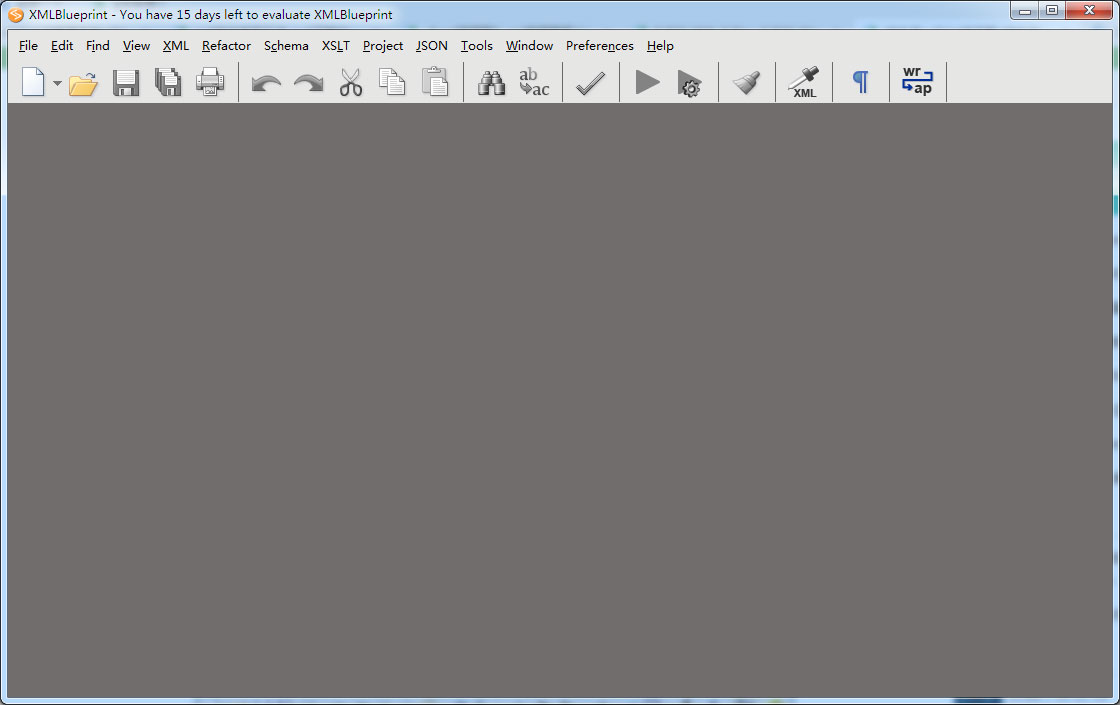Save all files with the stacked disks icon
1120x705 pixels.
168,83
